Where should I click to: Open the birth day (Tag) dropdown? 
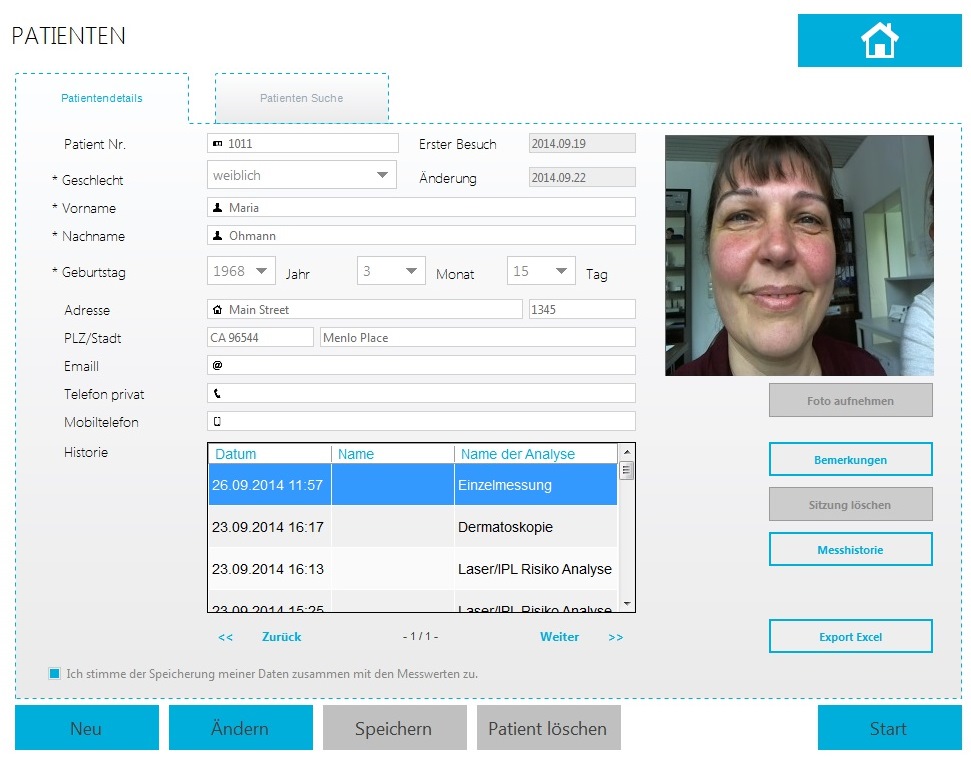pos(541,271)
